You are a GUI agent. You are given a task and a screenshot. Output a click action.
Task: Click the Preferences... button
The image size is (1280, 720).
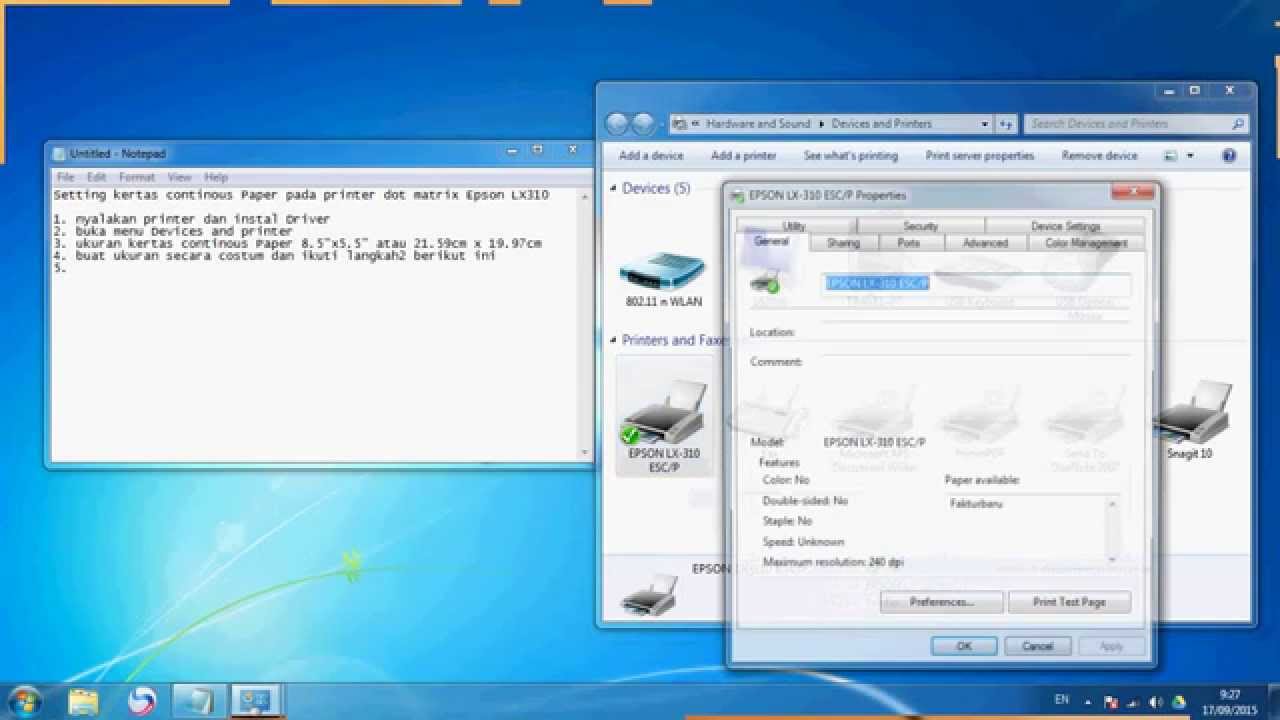(941, 602)
